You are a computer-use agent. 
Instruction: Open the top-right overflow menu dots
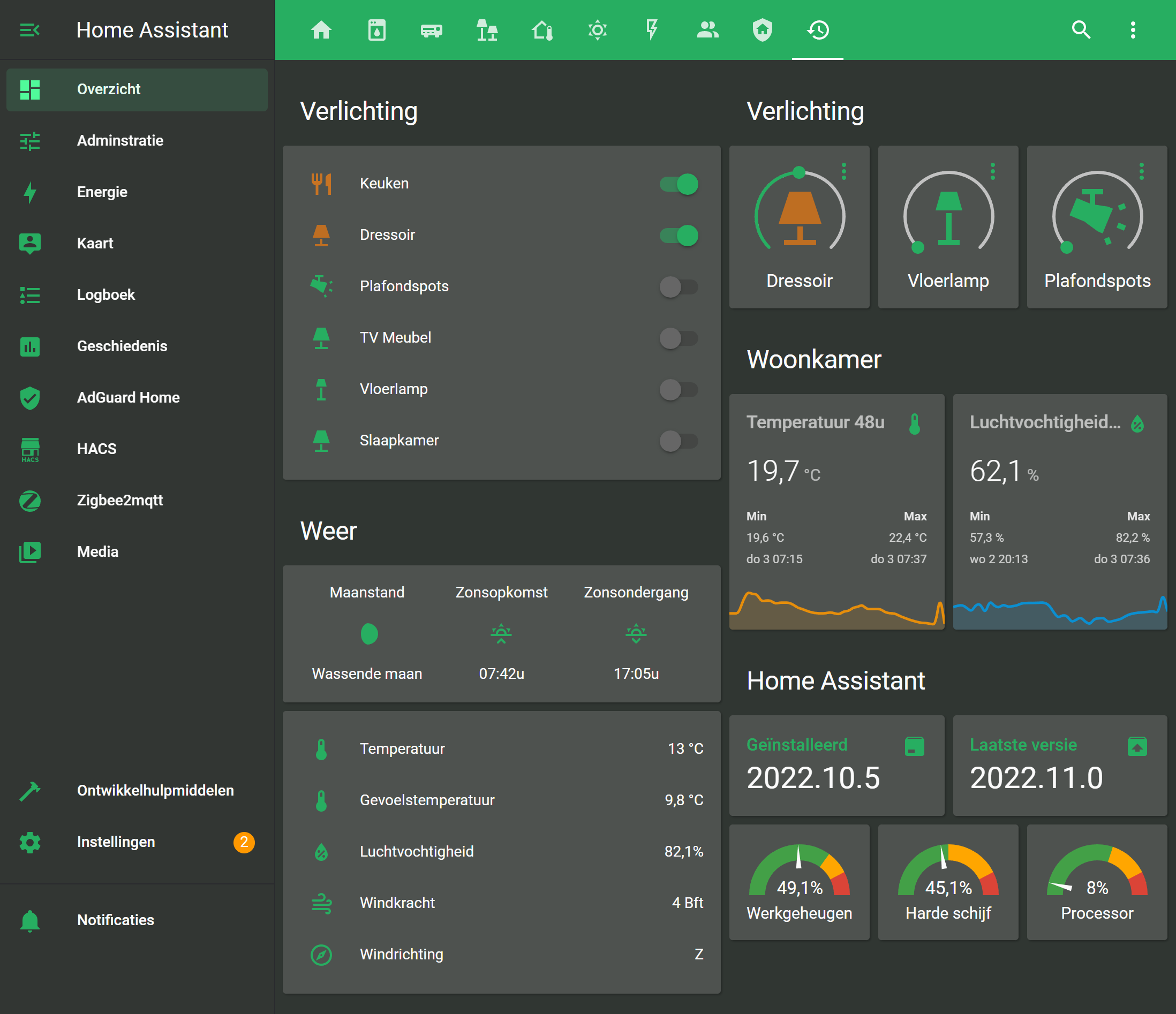point(1133,29)
